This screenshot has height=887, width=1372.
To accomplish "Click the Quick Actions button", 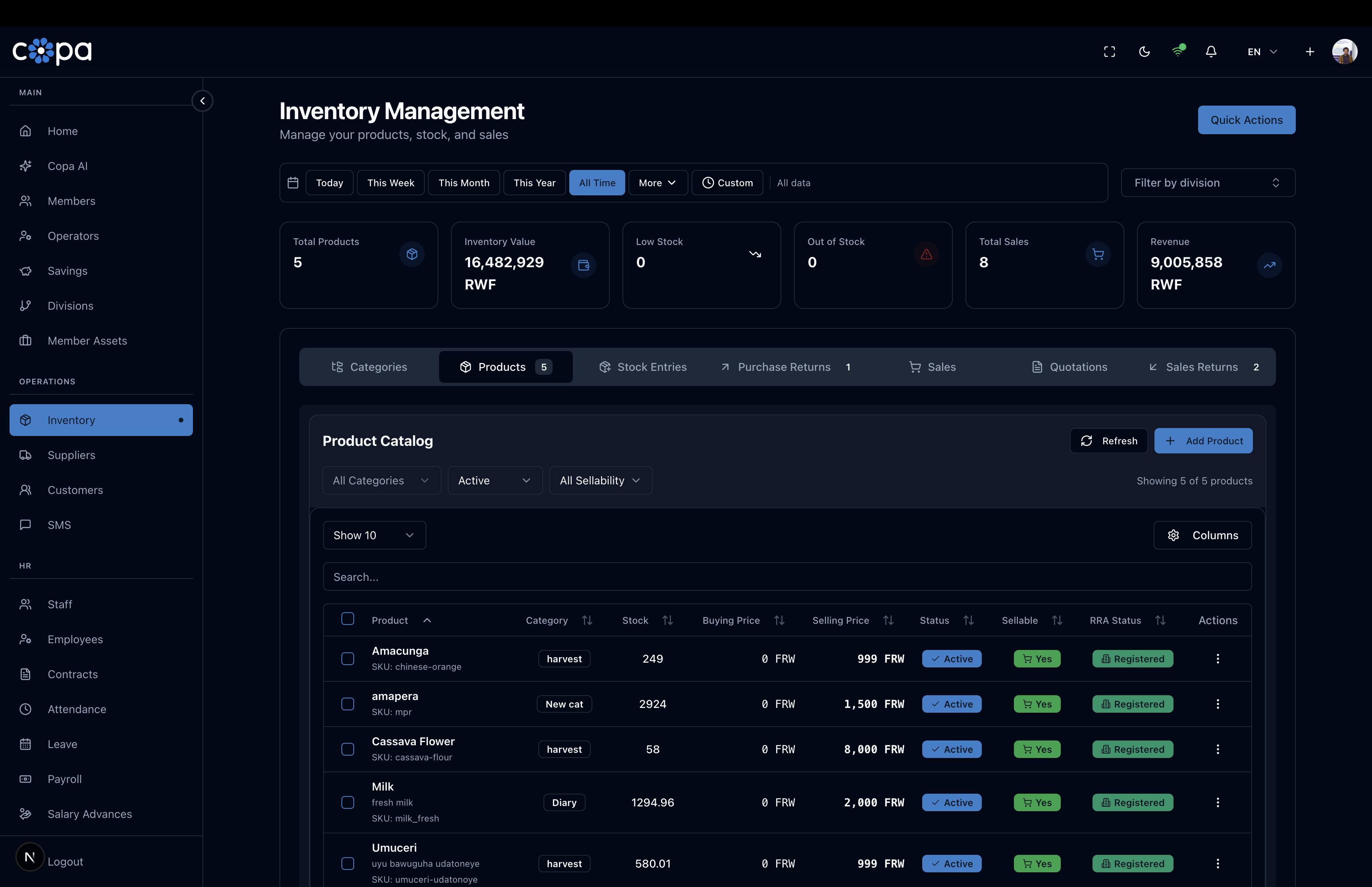I will (x=1247, y=120).
